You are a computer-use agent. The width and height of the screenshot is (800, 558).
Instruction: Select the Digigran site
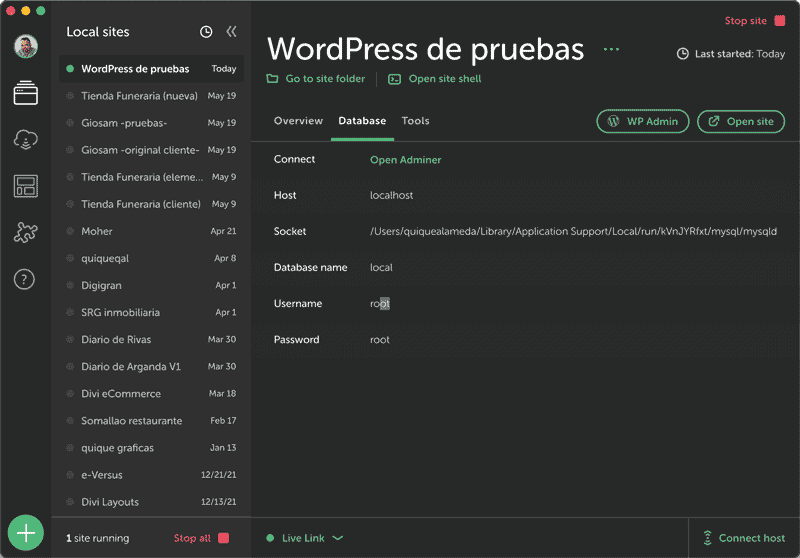(152, 285)
